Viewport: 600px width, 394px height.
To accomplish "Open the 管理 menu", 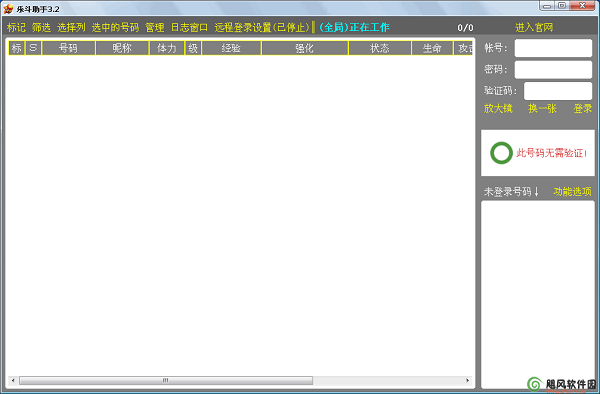I will 155,28.
